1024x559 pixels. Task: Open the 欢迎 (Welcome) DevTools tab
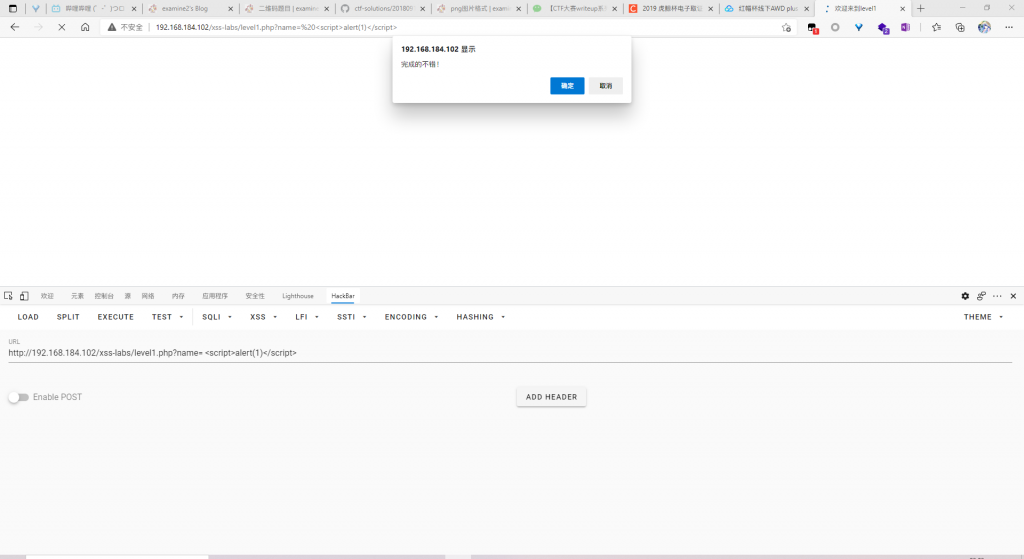[47, 296]
